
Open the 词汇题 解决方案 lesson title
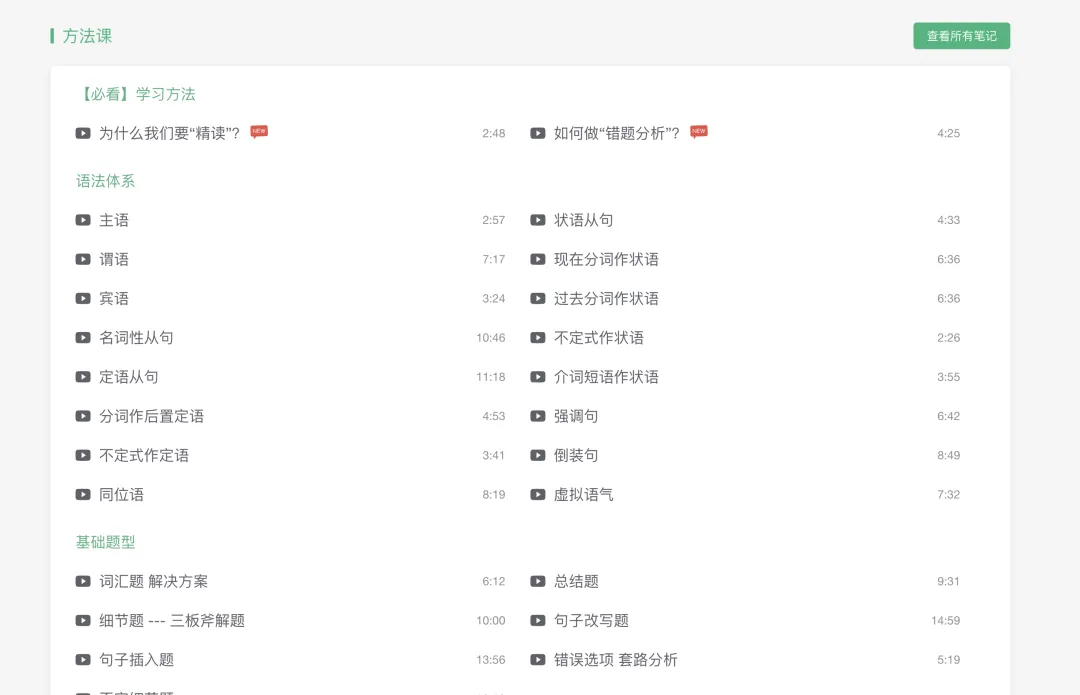[154, 581]
